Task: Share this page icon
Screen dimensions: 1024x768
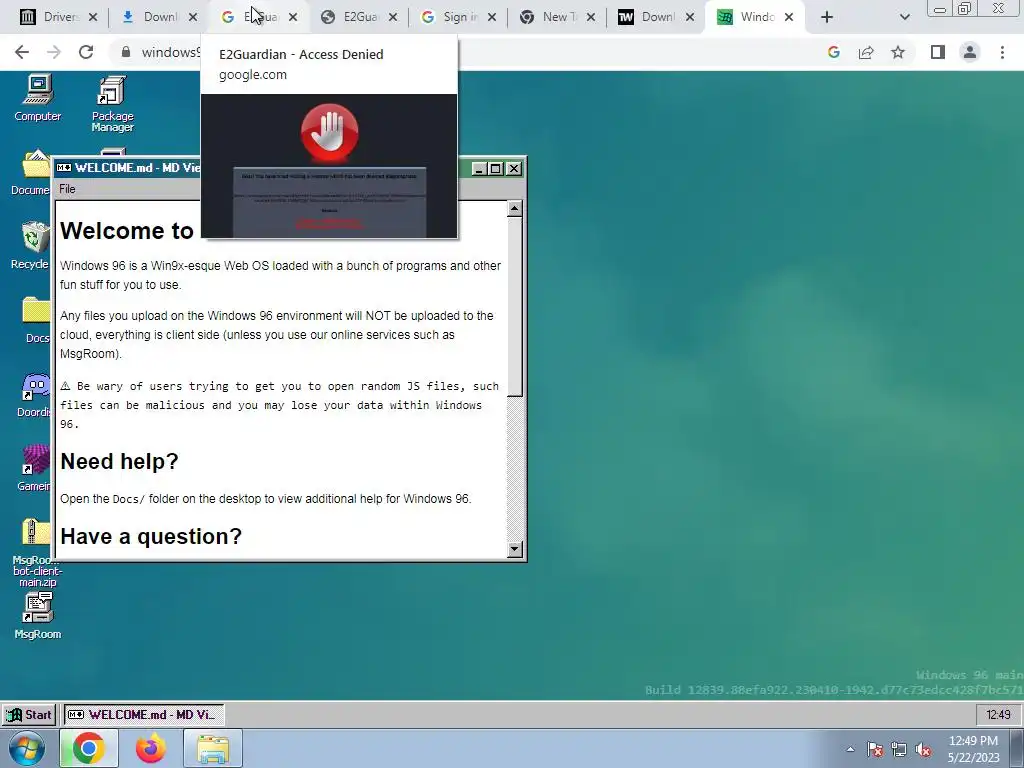Action: tap(866, 52)
